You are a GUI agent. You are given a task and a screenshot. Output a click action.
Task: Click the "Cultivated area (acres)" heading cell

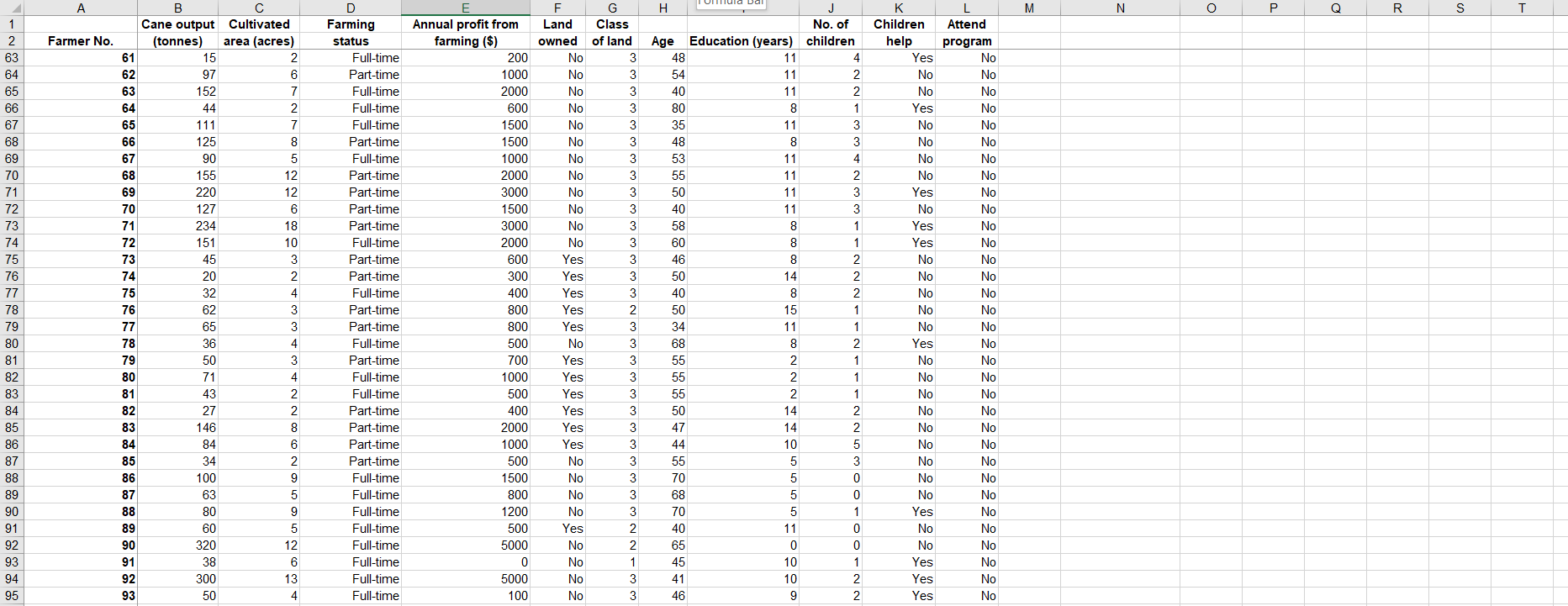[259, 33]
